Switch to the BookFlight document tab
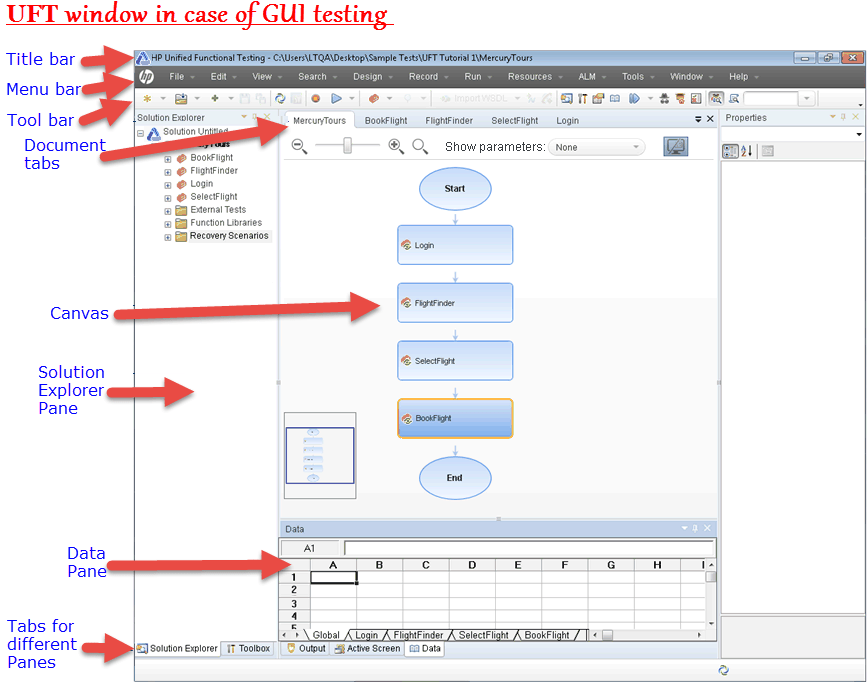Image resolution: width=868 pixels, height=683 pixels. pyautogui.click(x=387, y=120)
